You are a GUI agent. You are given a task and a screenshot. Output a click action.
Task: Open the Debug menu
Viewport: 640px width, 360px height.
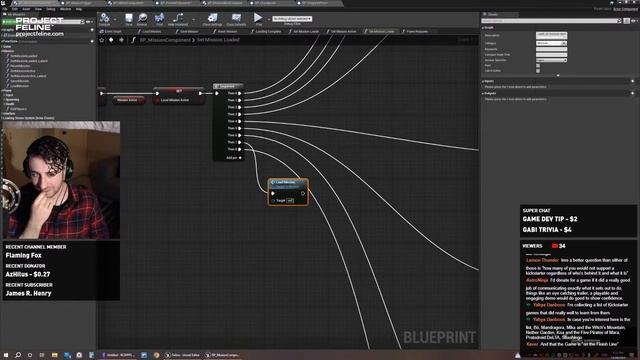[x=51, y=9]
